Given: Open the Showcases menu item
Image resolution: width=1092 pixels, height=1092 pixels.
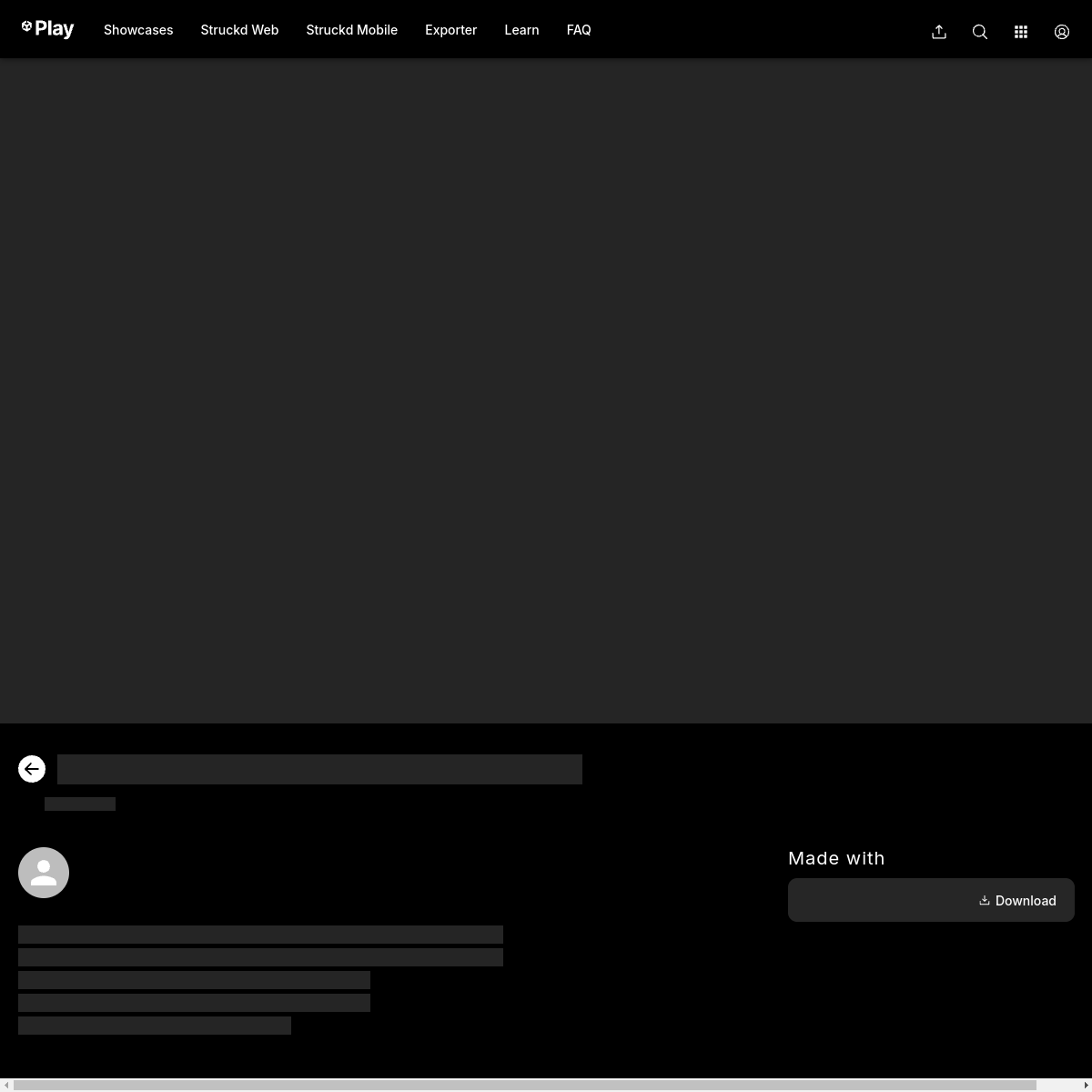Looking at the screenshot, I should [138, 30].
